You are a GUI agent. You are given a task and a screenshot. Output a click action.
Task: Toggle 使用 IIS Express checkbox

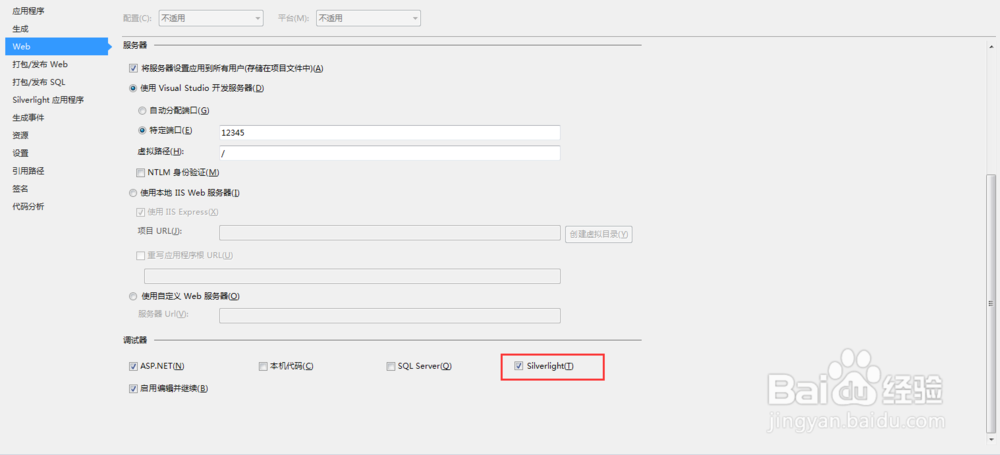140,212
